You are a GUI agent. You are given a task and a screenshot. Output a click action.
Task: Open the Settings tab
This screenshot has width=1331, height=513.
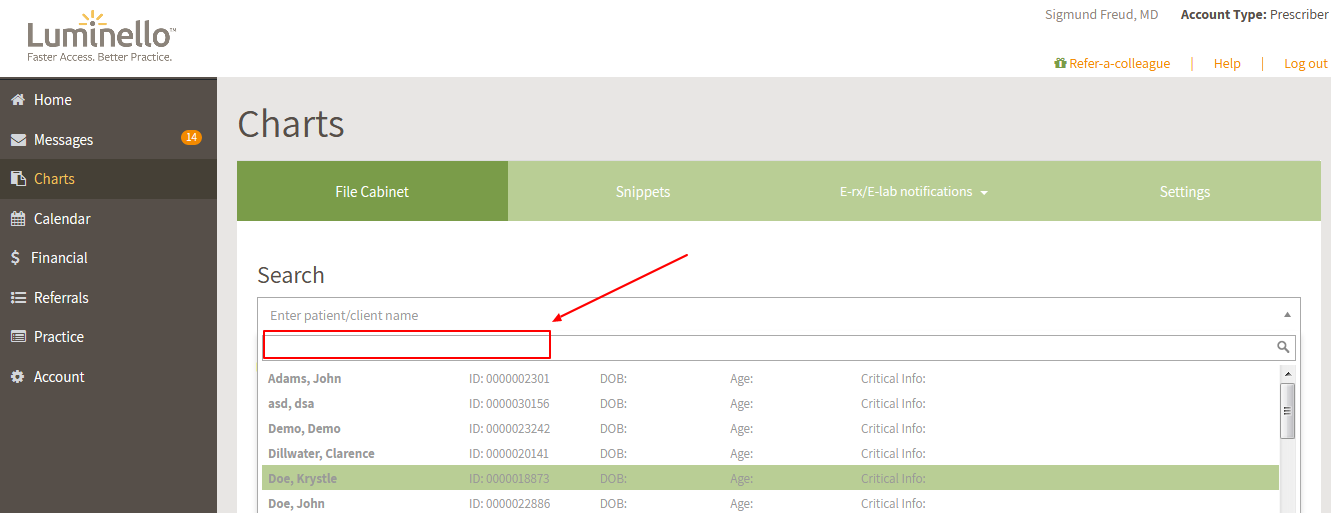pyautogui.click(x=1185, y=191)
